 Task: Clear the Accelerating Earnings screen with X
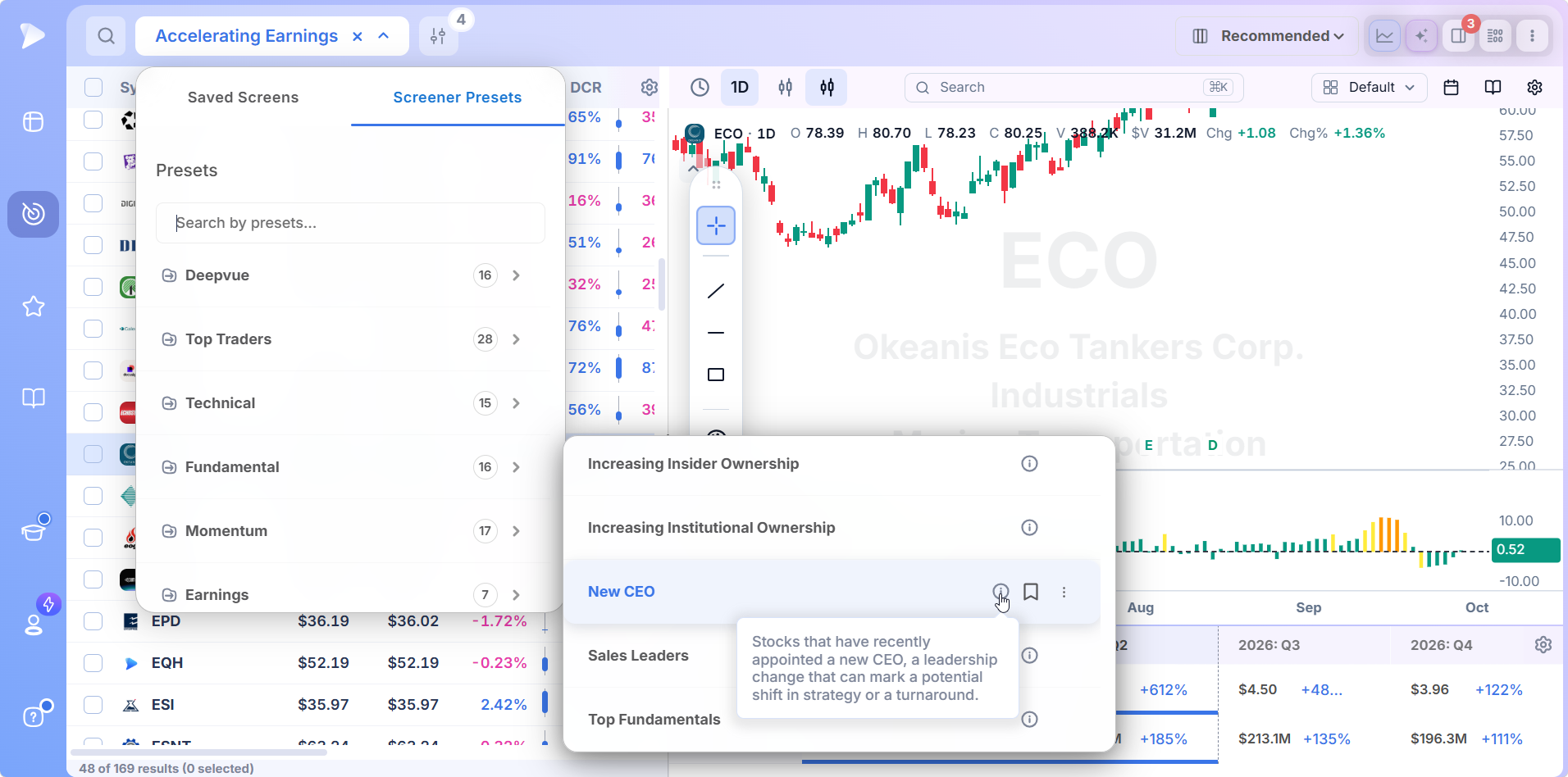coord(358,36)
